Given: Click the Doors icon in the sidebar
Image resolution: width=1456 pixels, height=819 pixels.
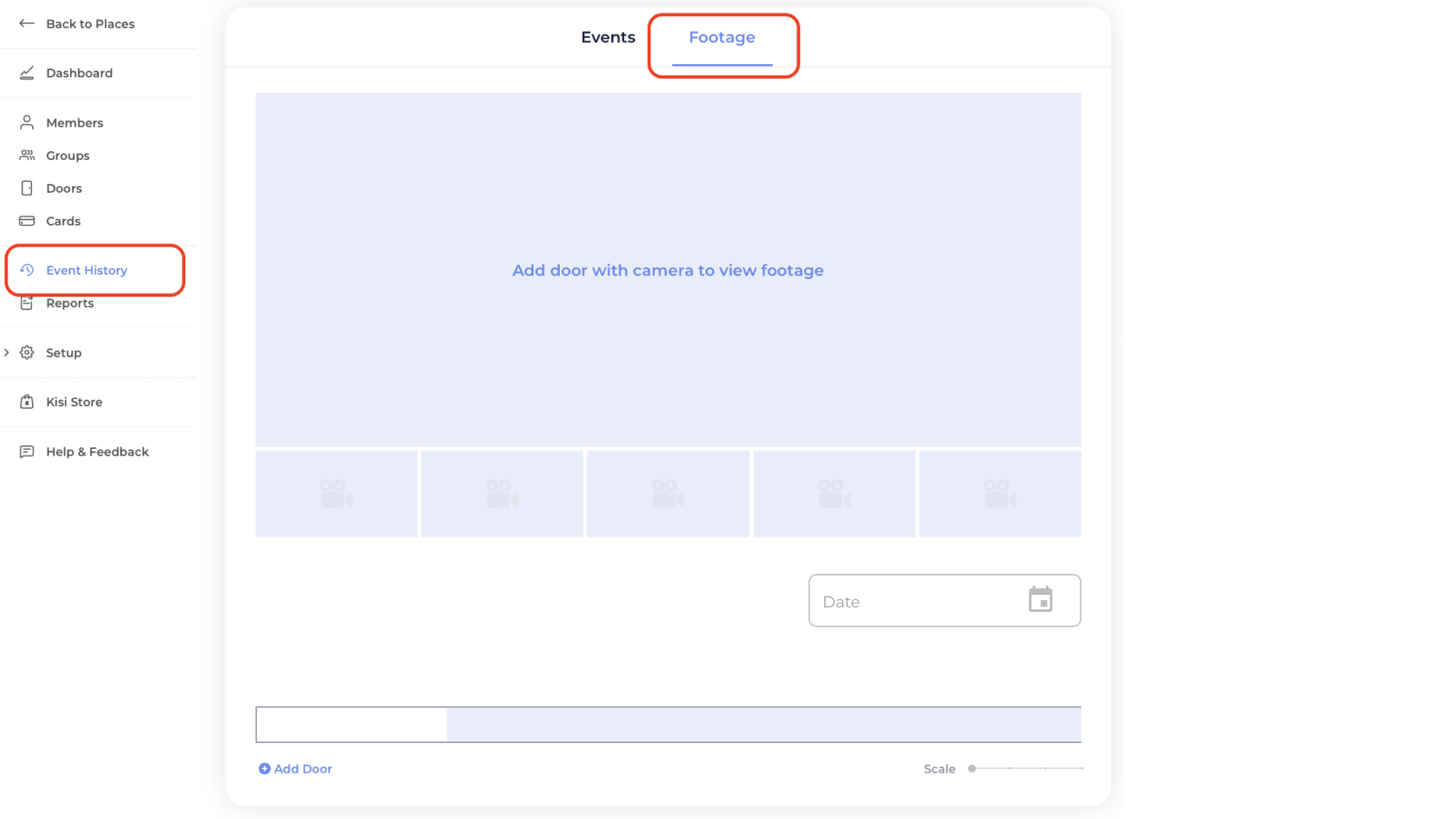Looking at the screenshot, I should click(x=26, y=188).
